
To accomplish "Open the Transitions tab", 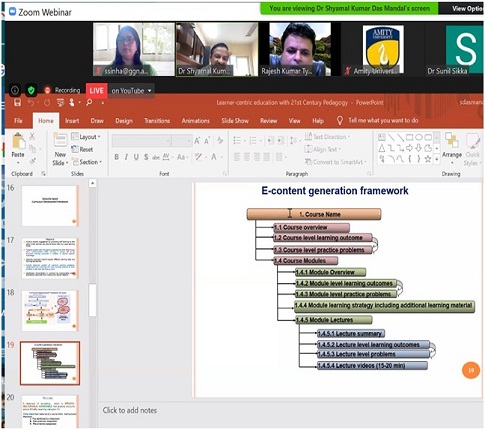I will (x=157, y=121).
